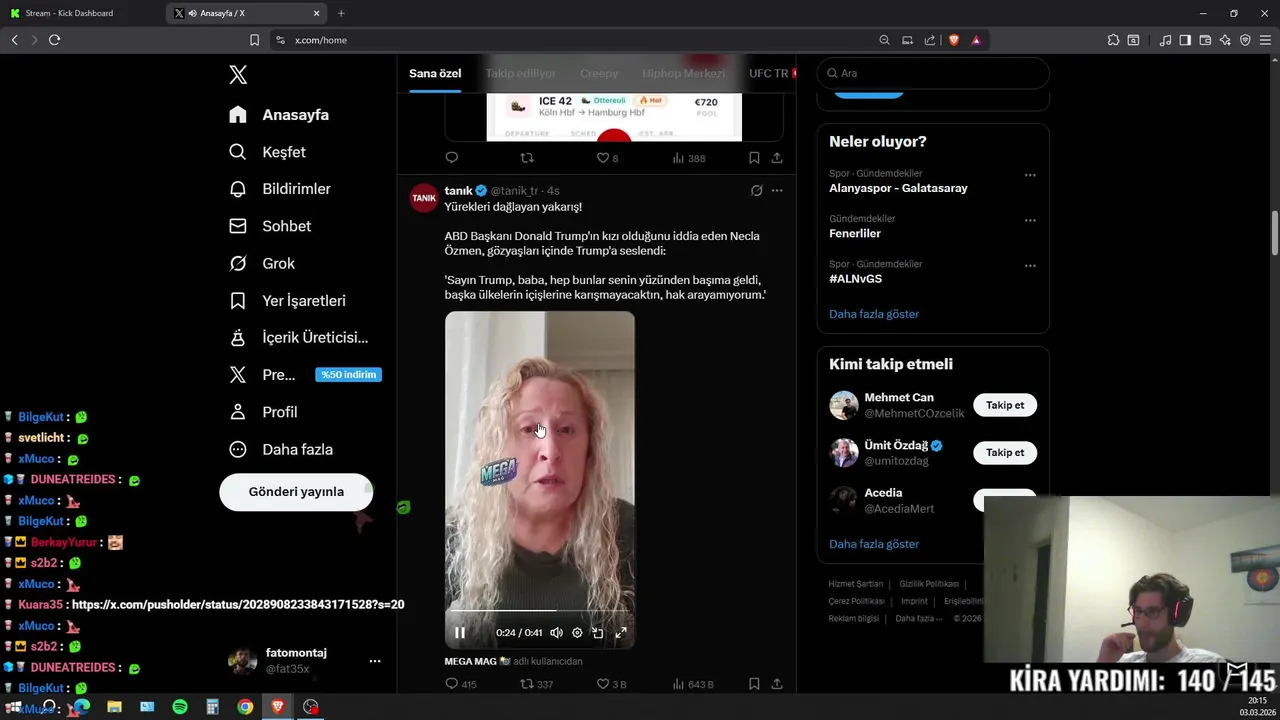Open Keşfet explore page
The image size is (1280, 720).
point(267,152)
